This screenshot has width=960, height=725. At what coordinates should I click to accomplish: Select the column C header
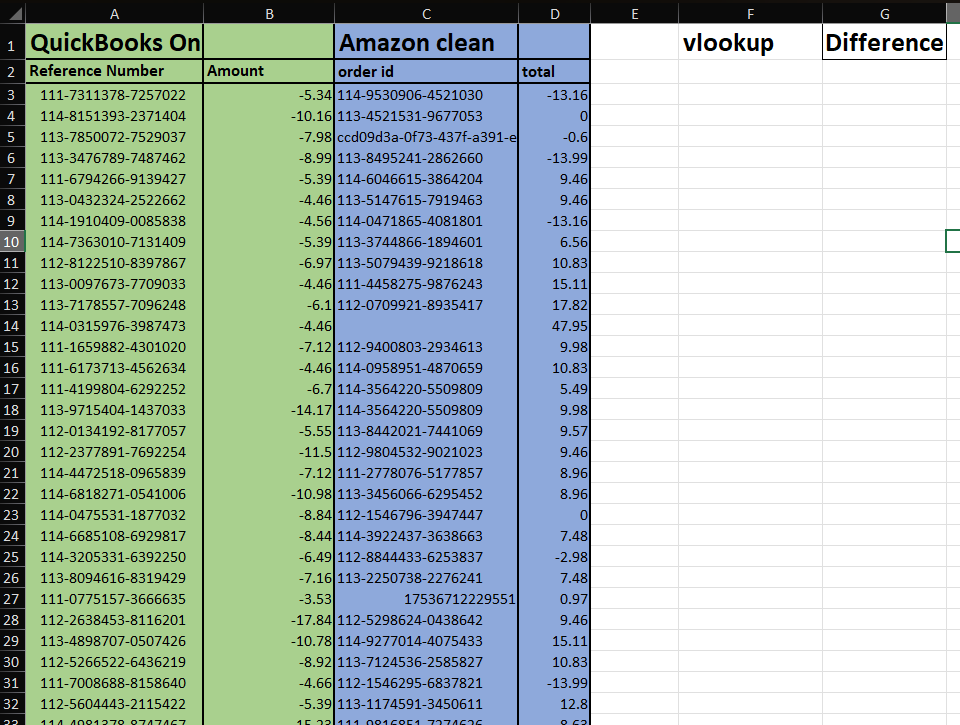426,13
